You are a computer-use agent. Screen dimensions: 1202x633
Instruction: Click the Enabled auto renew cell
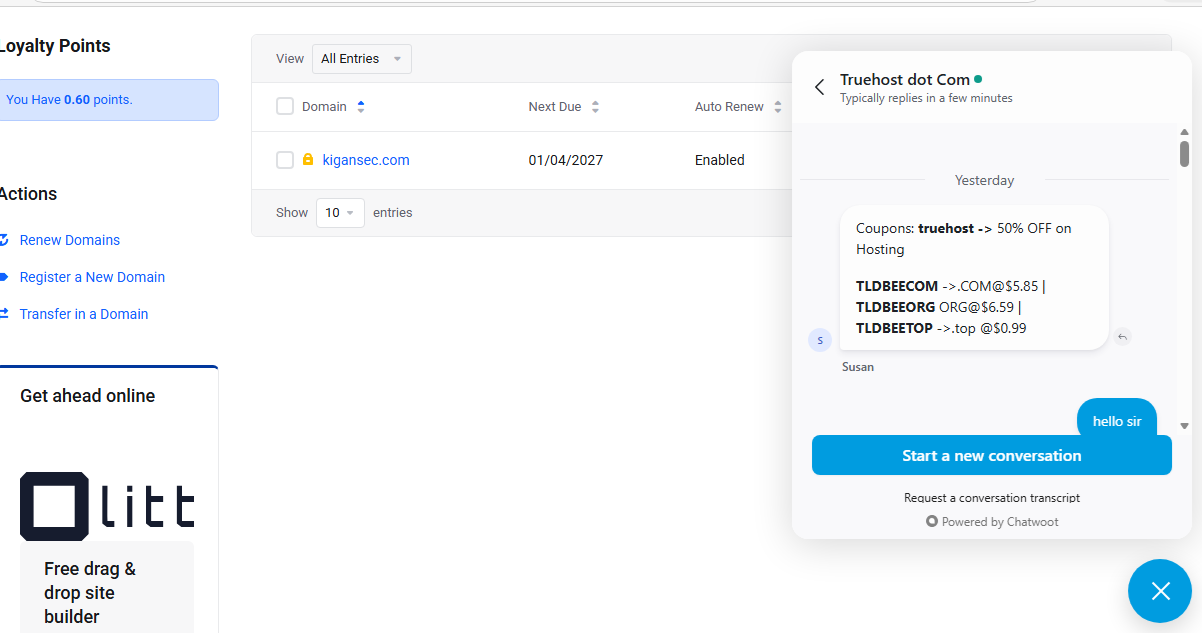[720, 160]
